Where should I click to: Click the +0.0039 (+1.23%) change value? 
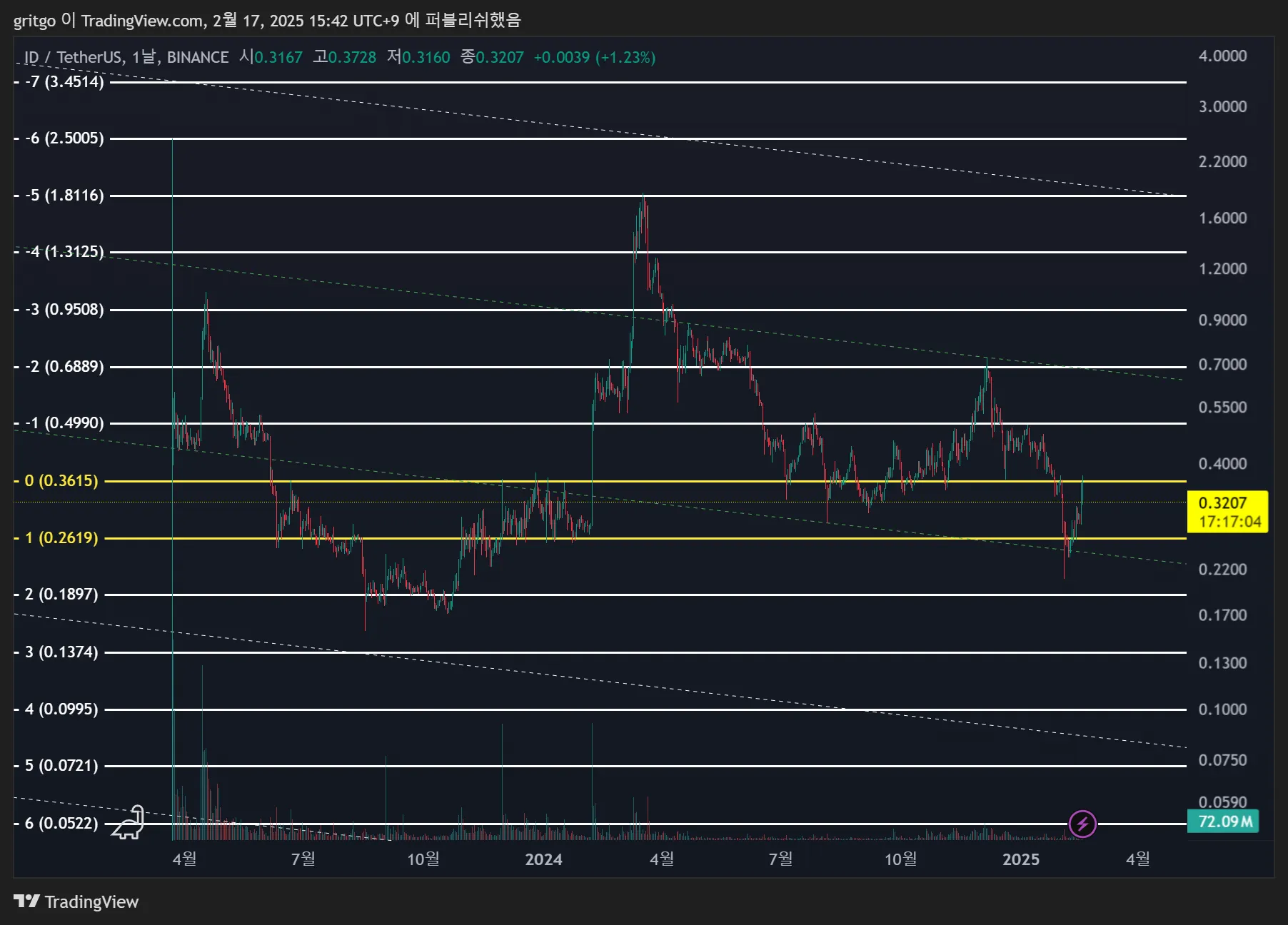point(595,57)
